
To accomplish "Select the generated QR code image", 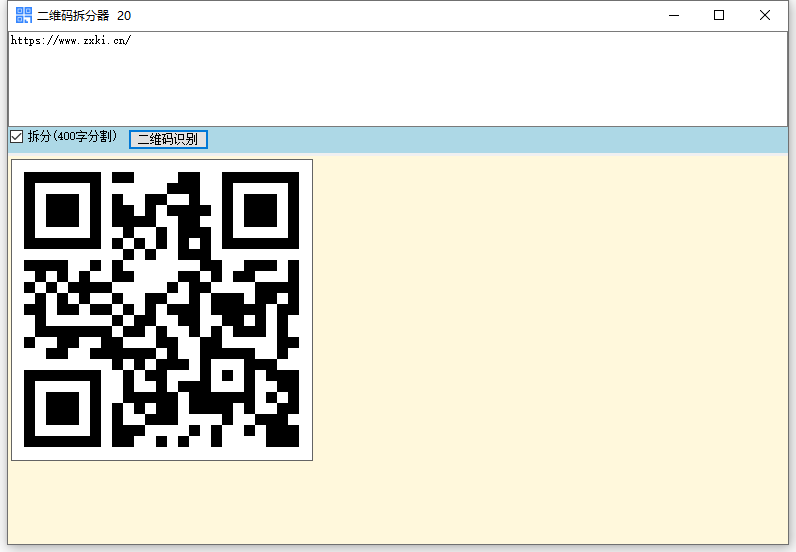I will coord(161,310).
